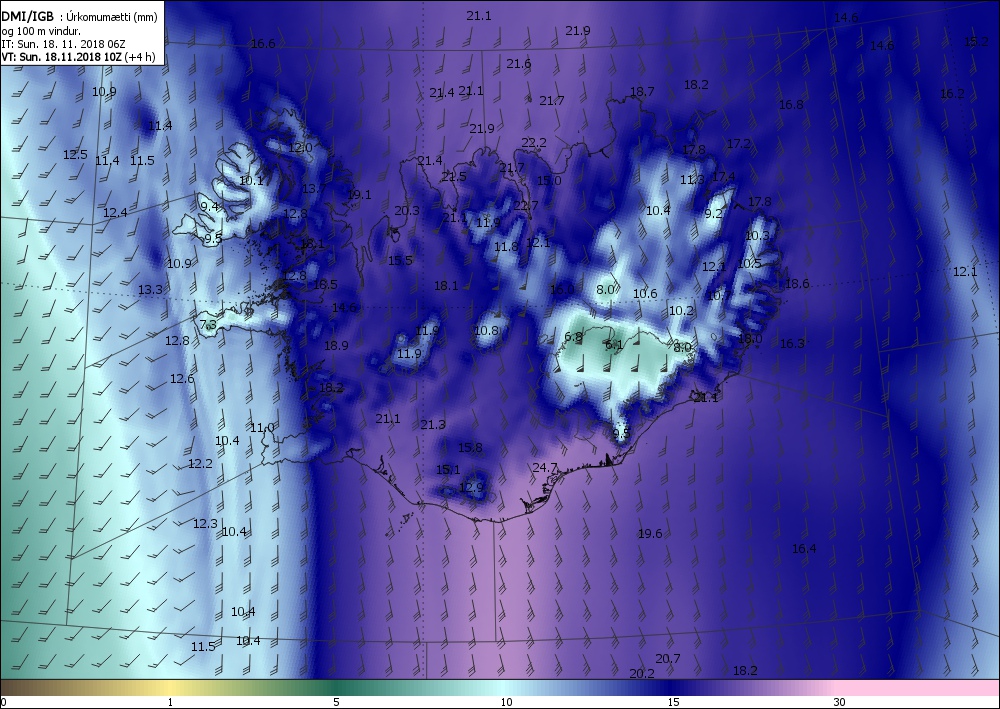1000x709 pixels.
Task: Click the 9.2 value on the map
Action: click(x=713, y=214)
